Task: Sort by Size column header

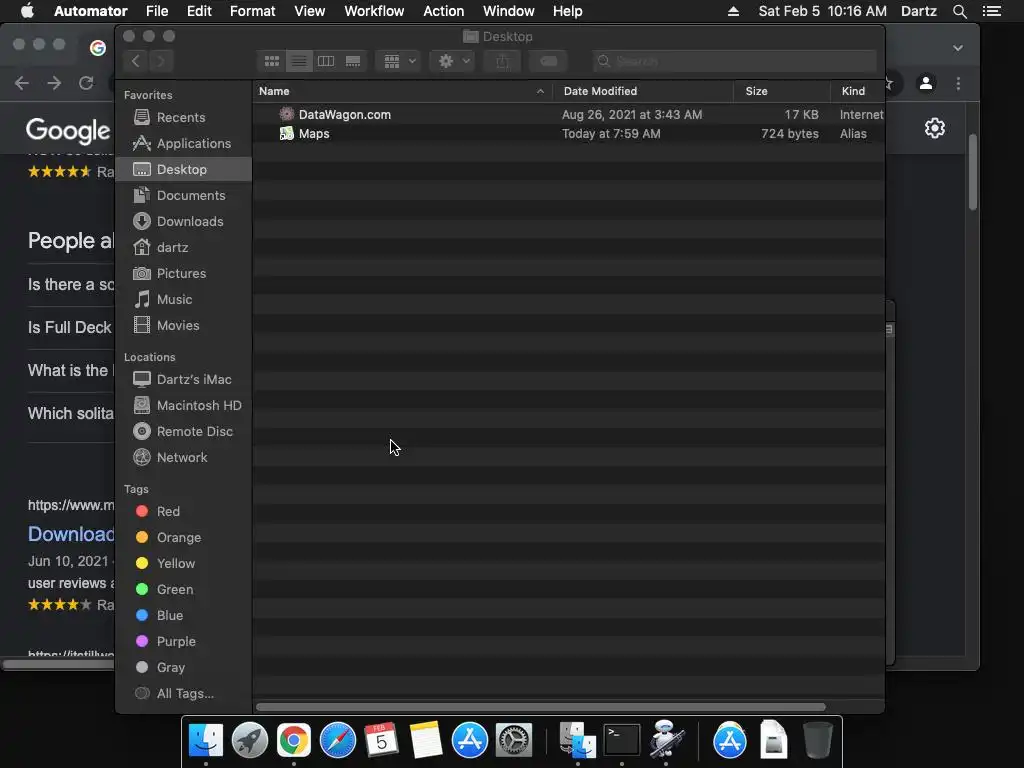Action: 782,91
